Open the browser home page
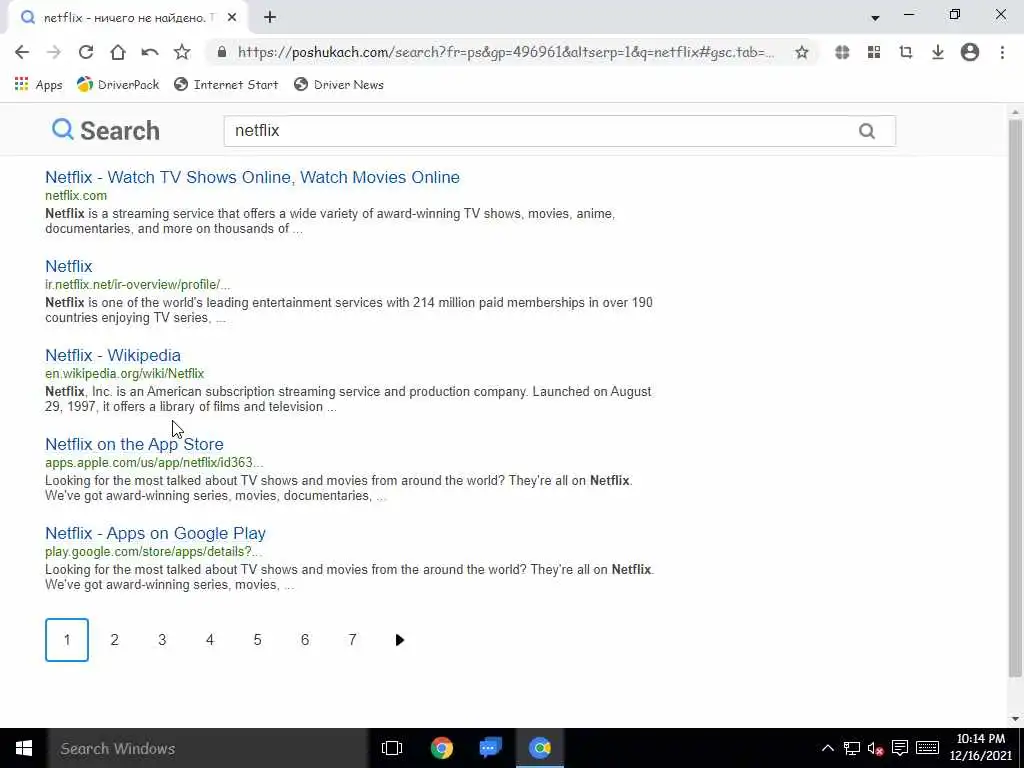This screenshot has width=1024, height=768. pos(118,52)
